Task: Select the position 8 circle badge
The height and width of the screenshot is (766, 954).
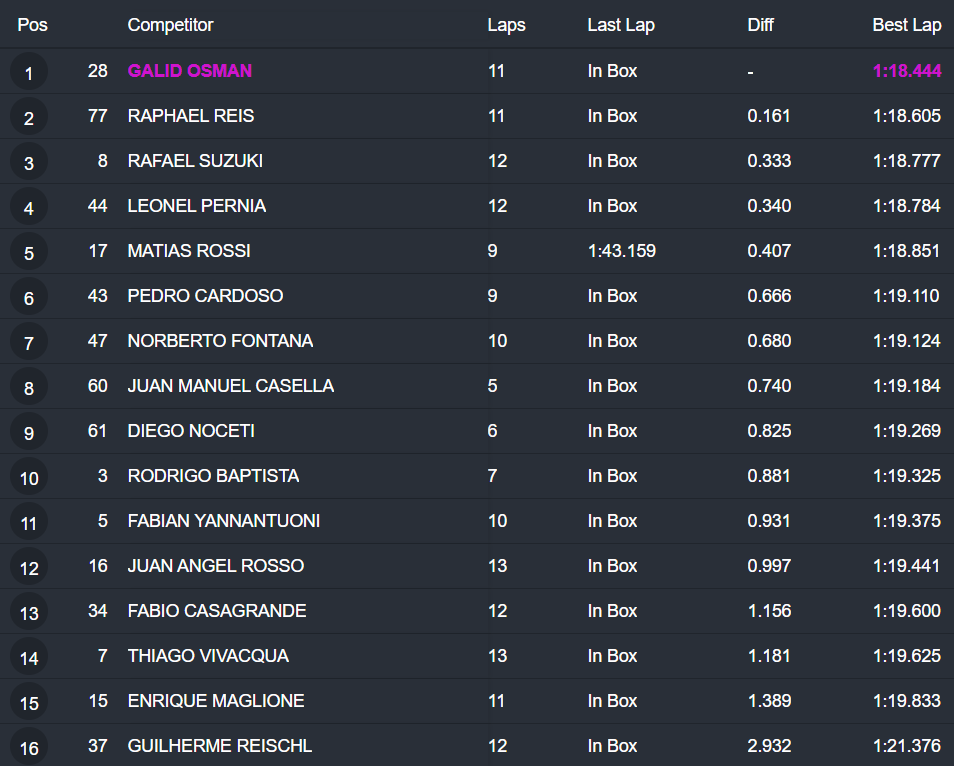Action: [29, 387]
